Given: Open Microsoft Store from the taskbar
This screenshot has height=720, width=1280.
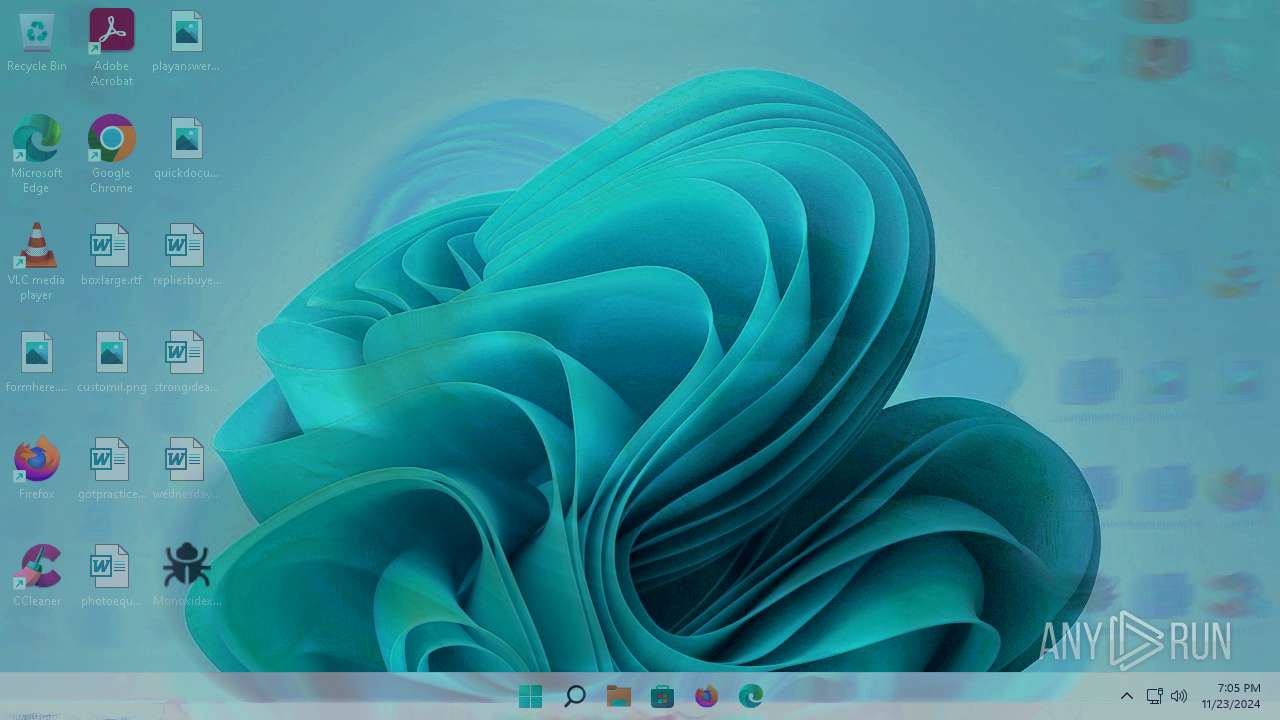Looking at the screenshot, I should tap(662, 696).
